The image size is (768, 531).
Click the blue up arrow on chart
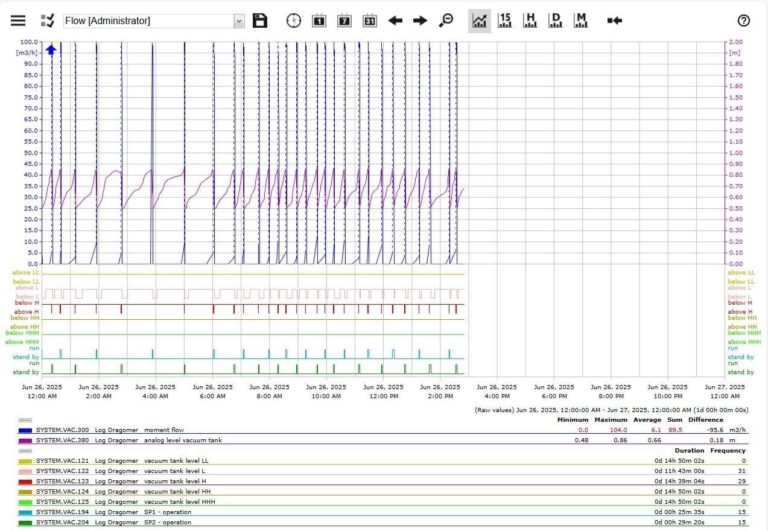51,49
